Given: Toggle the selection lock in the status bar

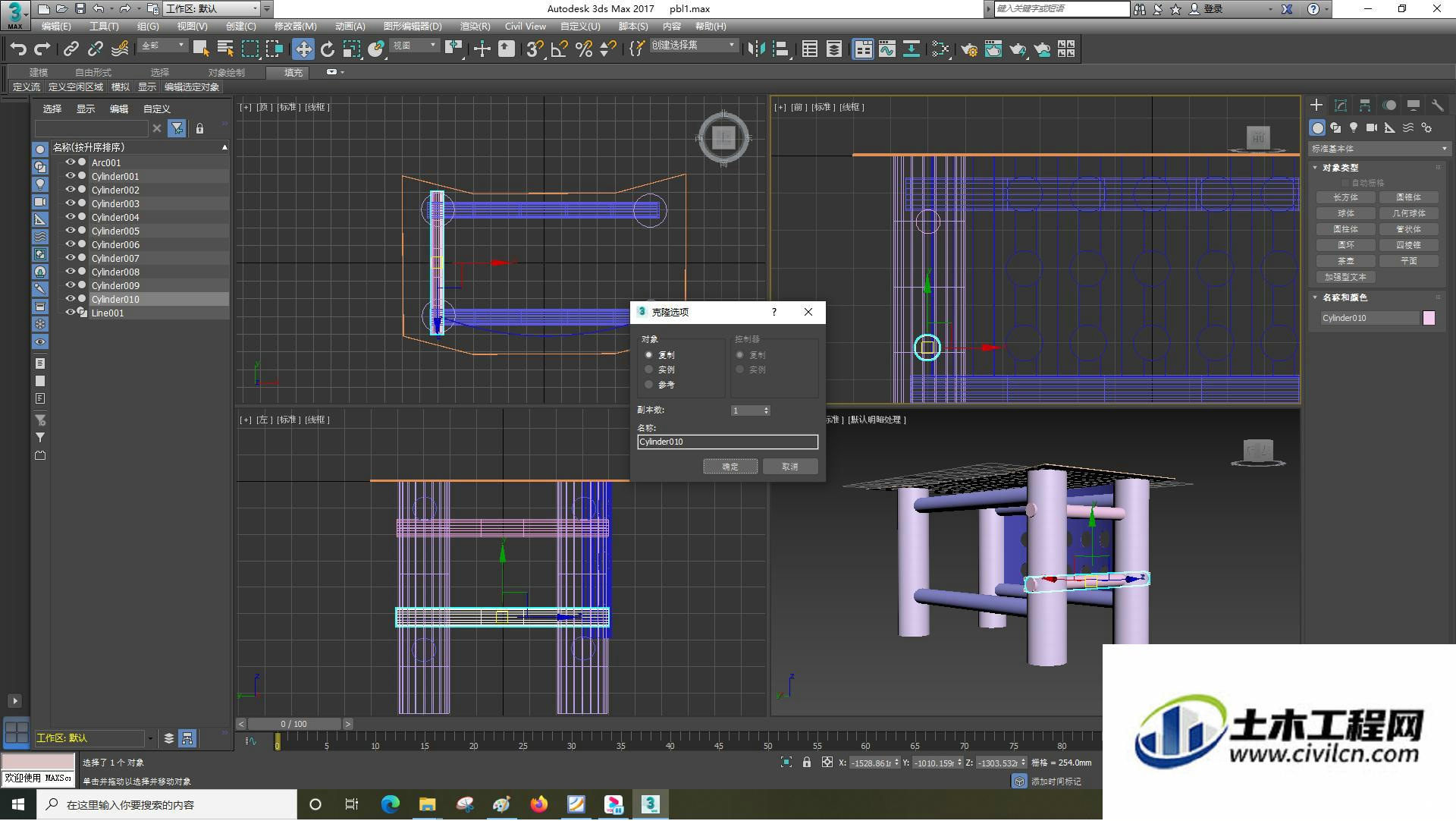Looking at the screenshot, I should (x=807, y=763).
